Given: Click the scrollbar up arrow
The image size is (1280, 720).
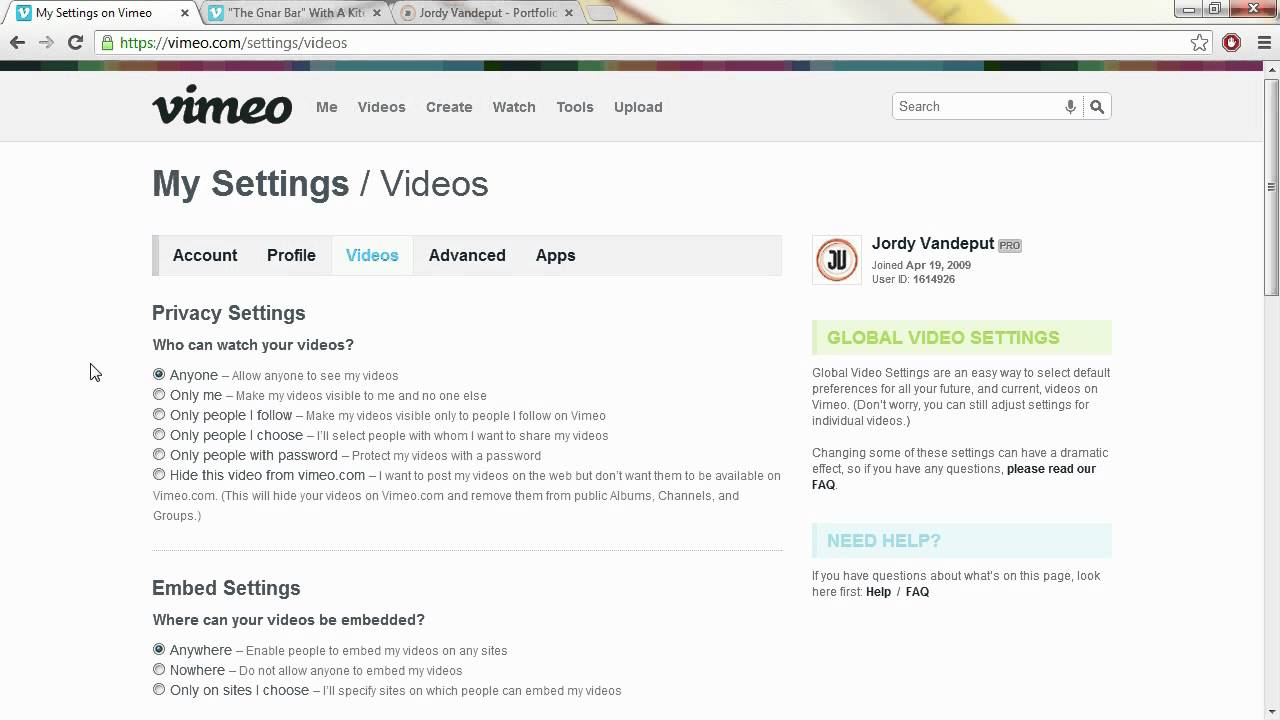Looking at the screenshot, I should click(1272, 68).
